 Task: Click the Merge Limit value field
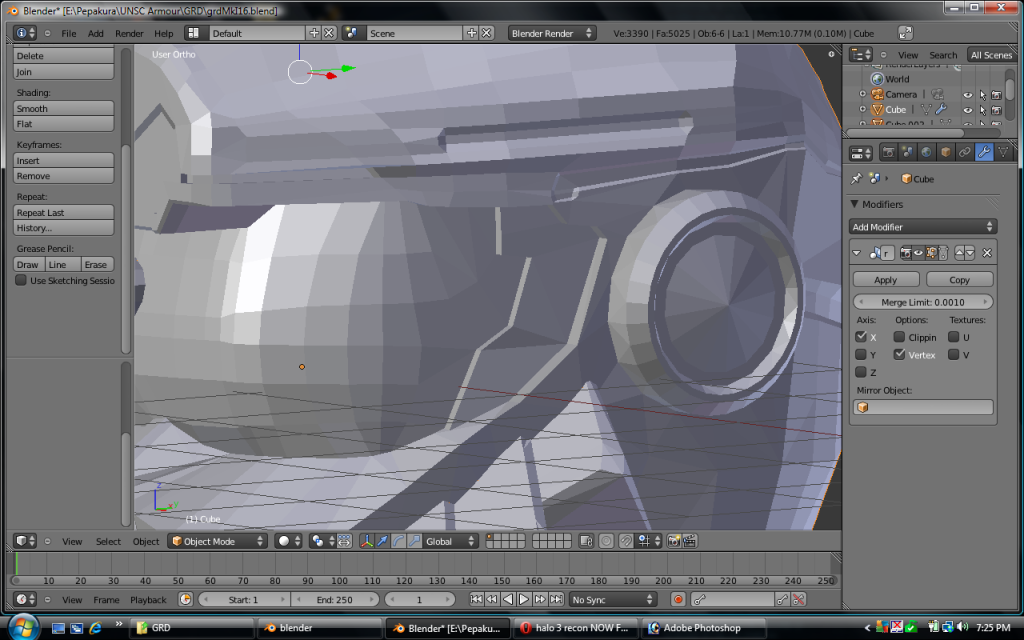click(x=923, y=302)
